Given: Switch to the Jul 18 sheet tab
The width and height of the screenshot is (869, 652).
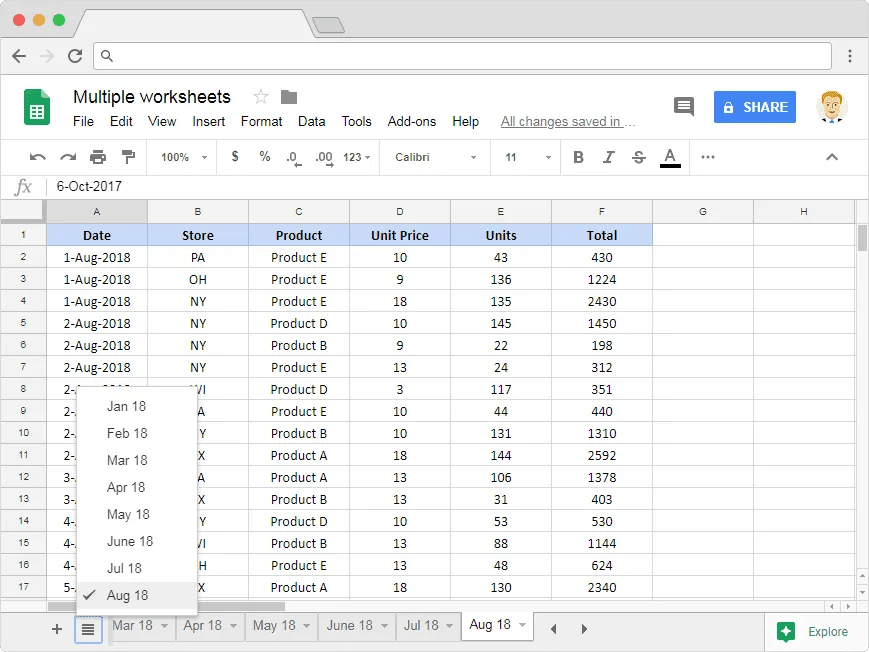Looking at the screenshot, I should pos(421,623).
